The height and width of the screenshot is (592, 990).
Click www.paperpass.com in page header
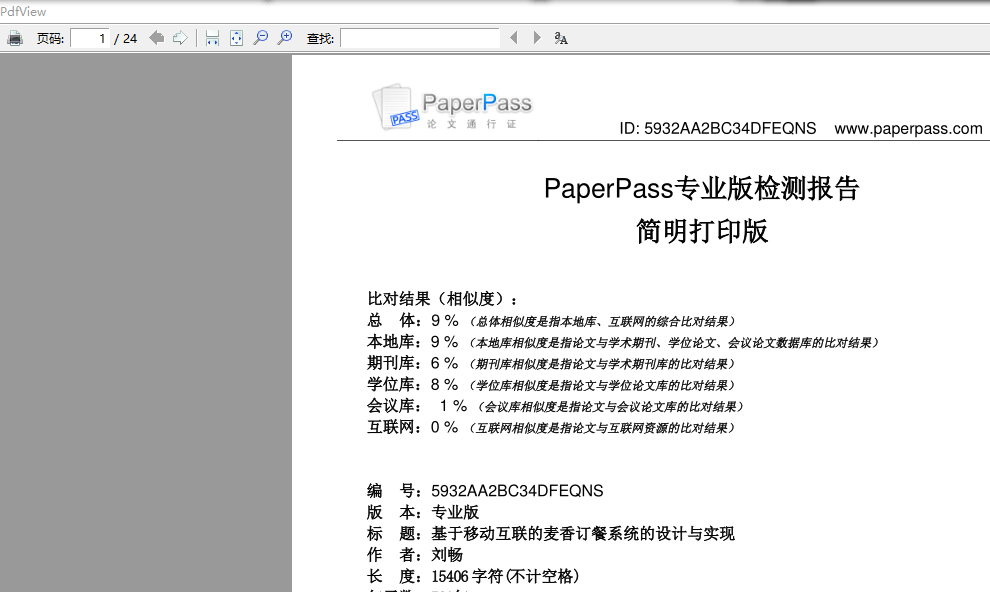point(908,129)
